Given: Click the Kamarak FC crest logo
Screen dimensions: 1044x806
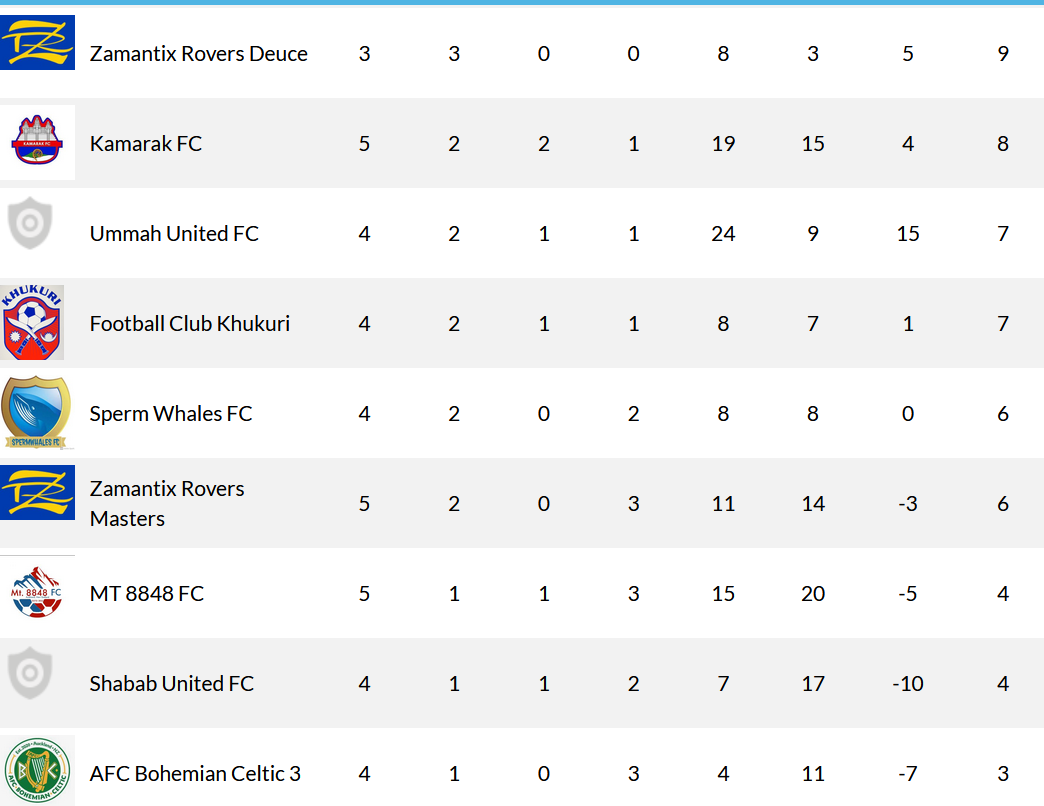Looking at the screenshot, I should pyautogui.click(x=37, y=142).
